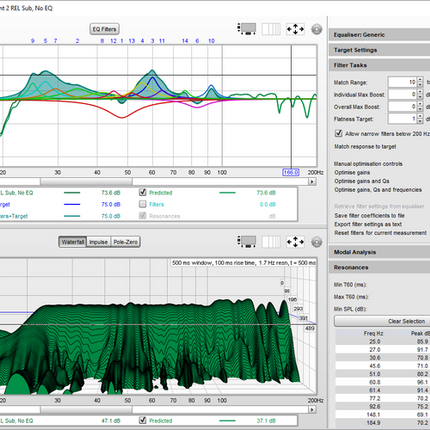The image size is (430, 430).
Task: Click Match response to target
Action: [365, 147]
